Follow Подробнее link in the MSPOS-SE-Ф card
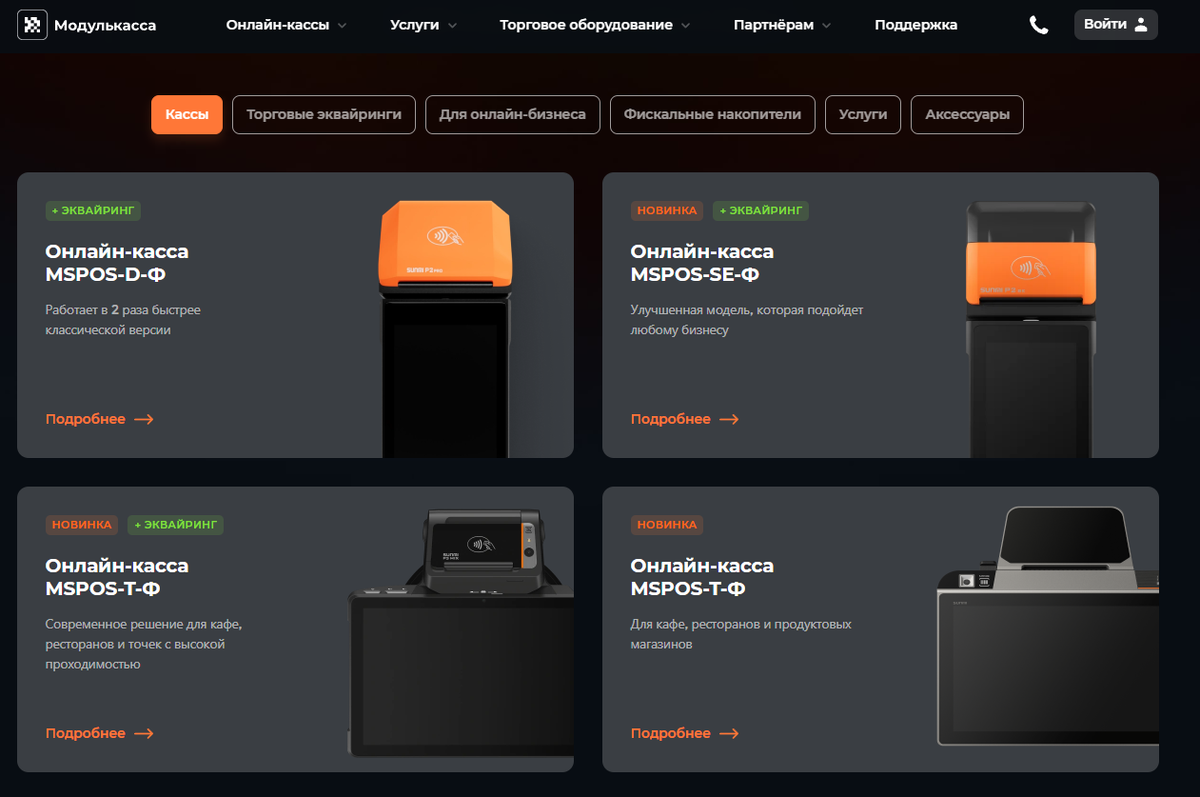This screenshot has height=797, width=1200. (x=684, y=419)
